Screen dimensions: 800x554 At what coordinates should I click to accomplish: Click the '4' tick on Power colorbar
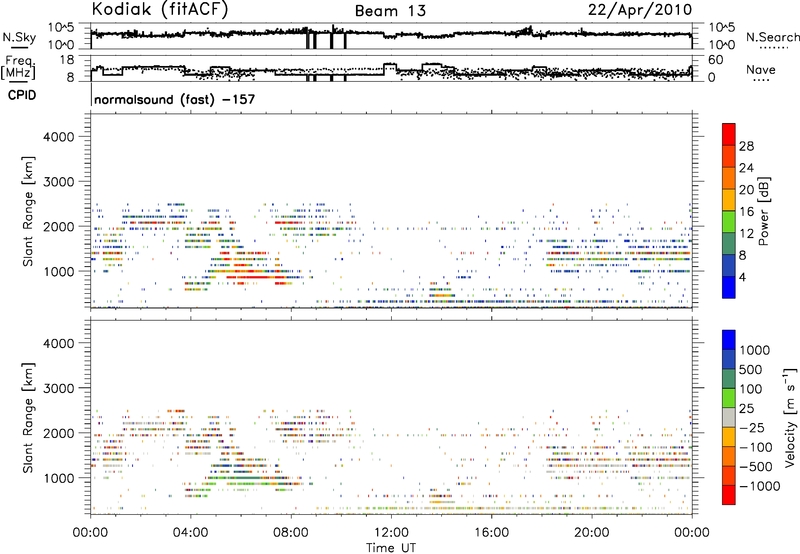coord(743,277)
